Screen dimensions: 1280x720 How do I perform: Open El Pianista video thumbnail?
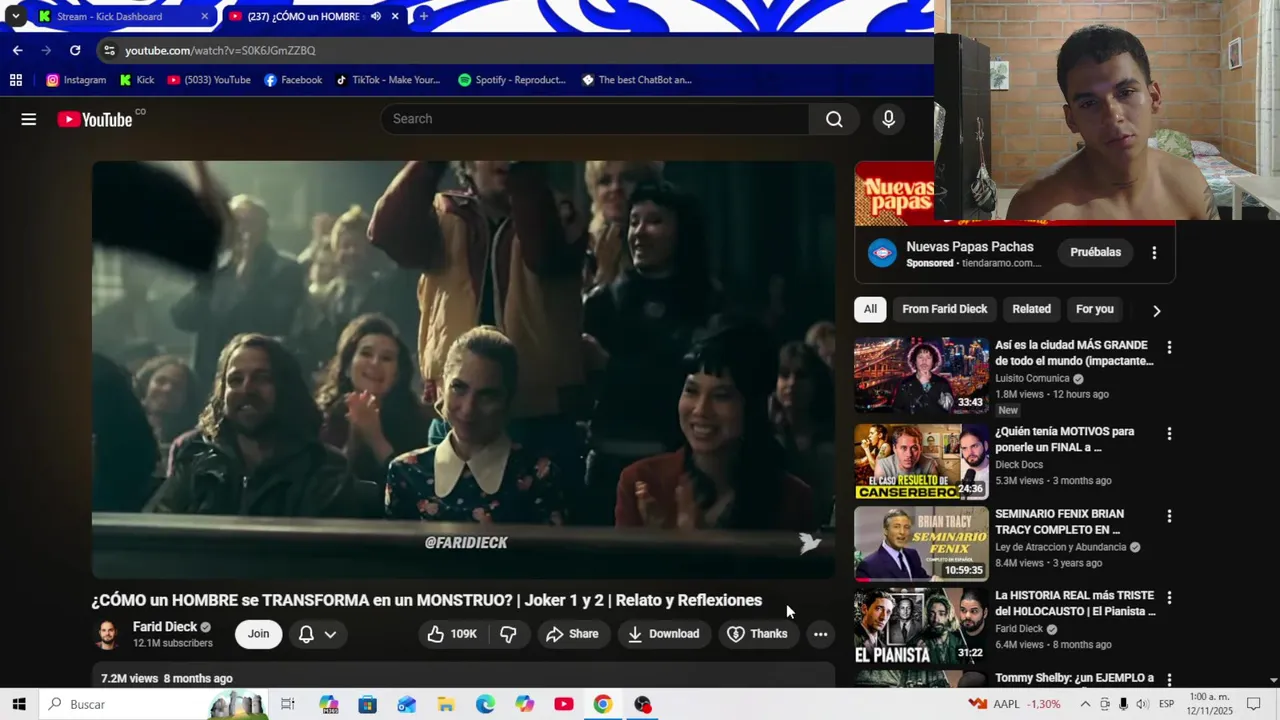pyautogui.click(x=921, y=626)
